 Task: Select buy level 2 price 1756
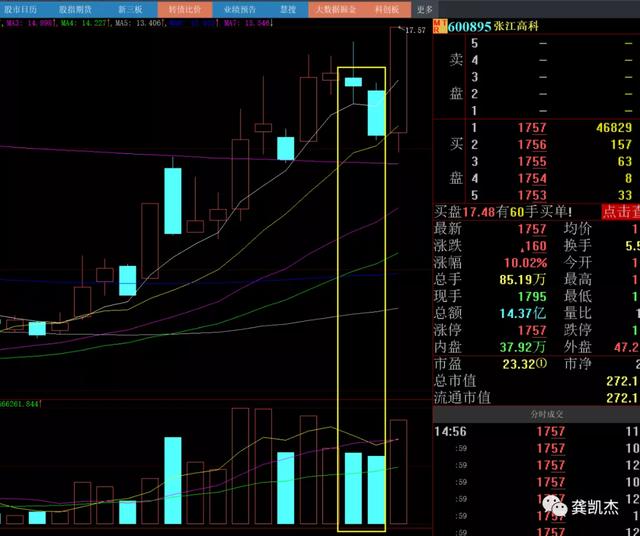(532, 145)
